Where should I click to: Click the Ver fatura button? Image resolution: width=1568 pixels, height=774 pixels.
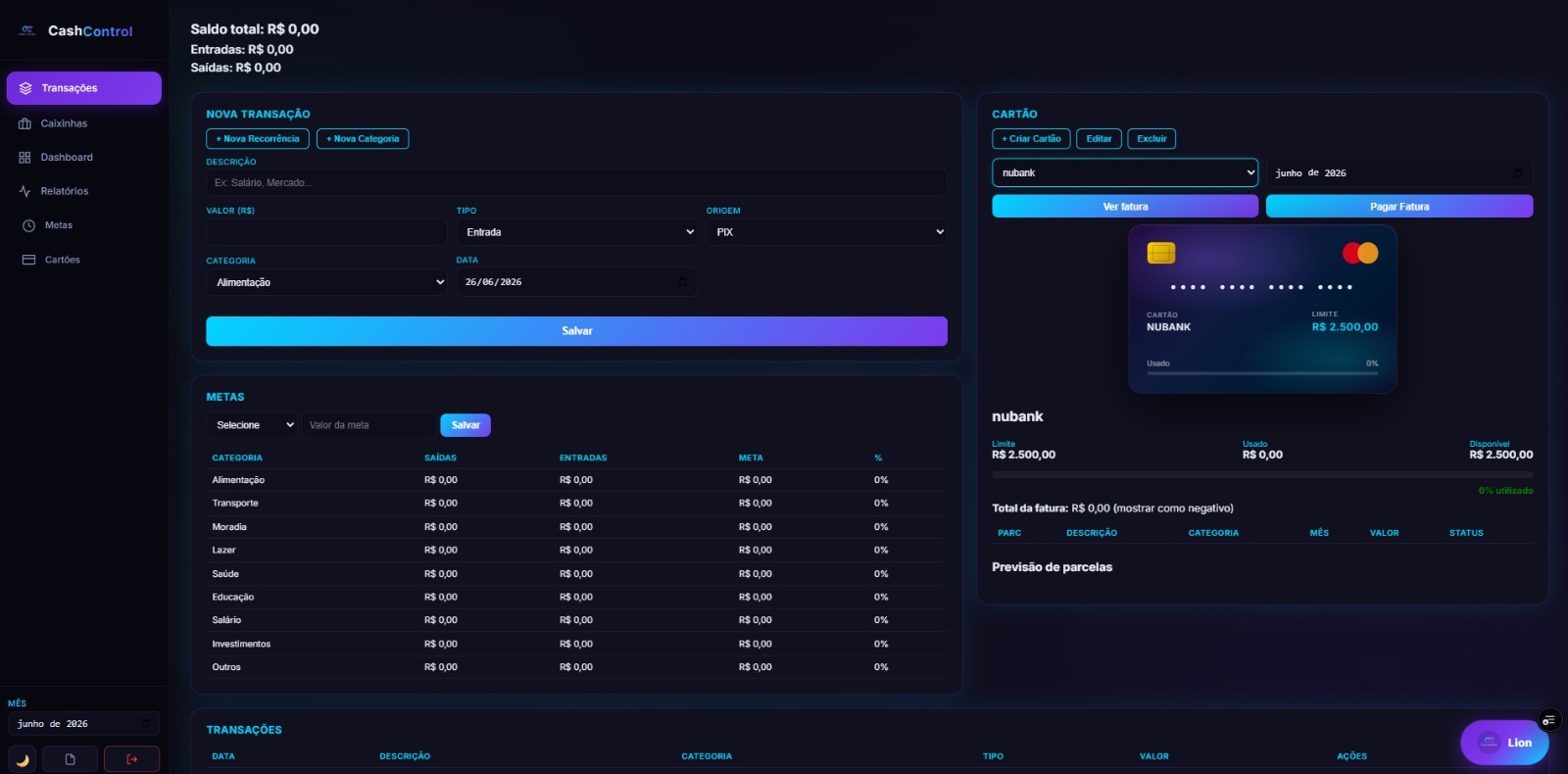point(1125,207)
